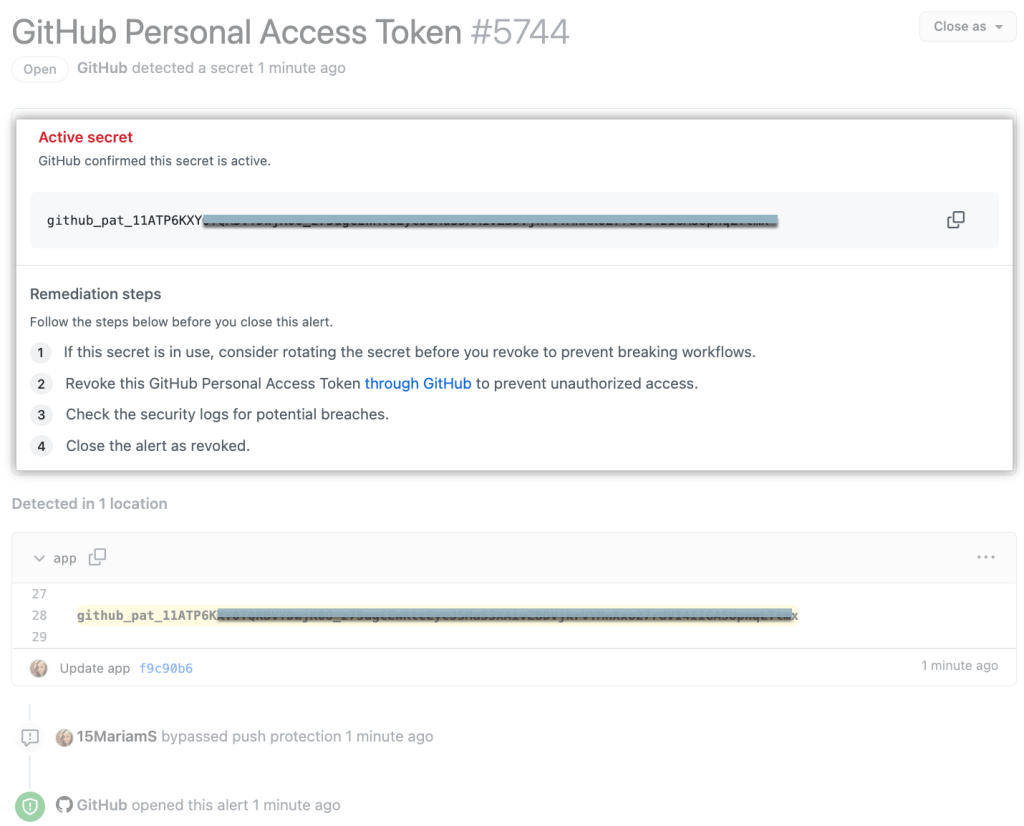This screenshot has width=1024, height=826.
Task: Select line number 28 in the code view
Action: click(40, 615)
